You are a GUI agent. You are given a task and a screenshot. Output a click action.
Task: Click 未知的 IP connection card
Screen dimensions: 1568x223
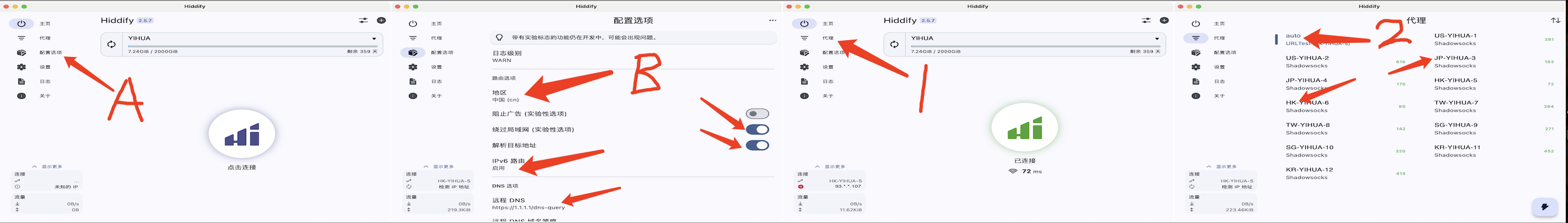point(47,181)
